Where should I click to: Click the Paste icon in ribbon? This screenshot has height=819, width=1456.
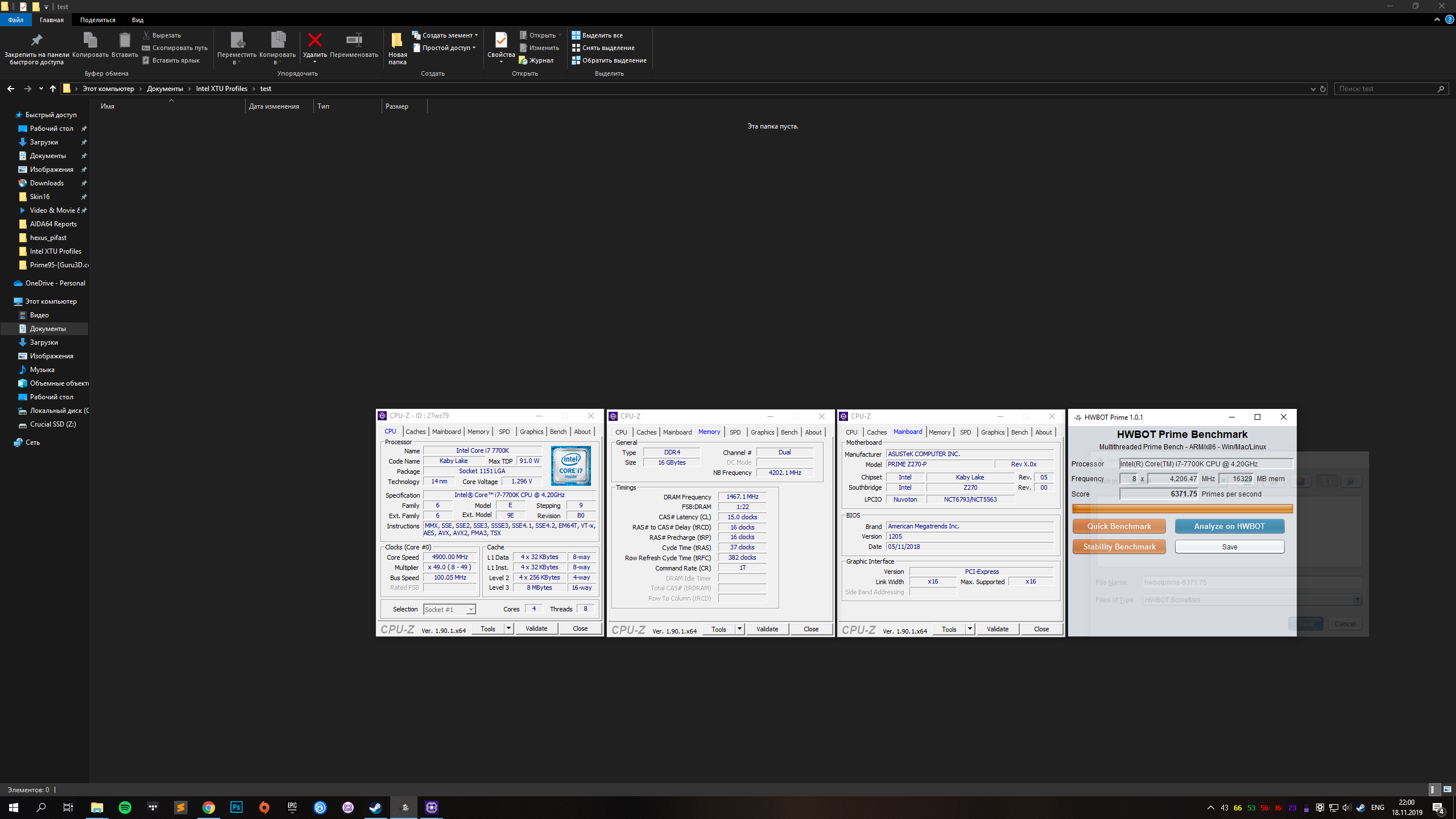click(x=125, y=40)
